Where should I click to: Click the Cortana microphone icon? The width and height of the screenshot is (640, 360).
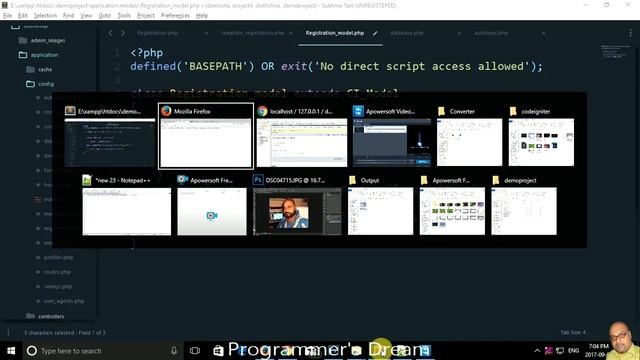(174, 351)
